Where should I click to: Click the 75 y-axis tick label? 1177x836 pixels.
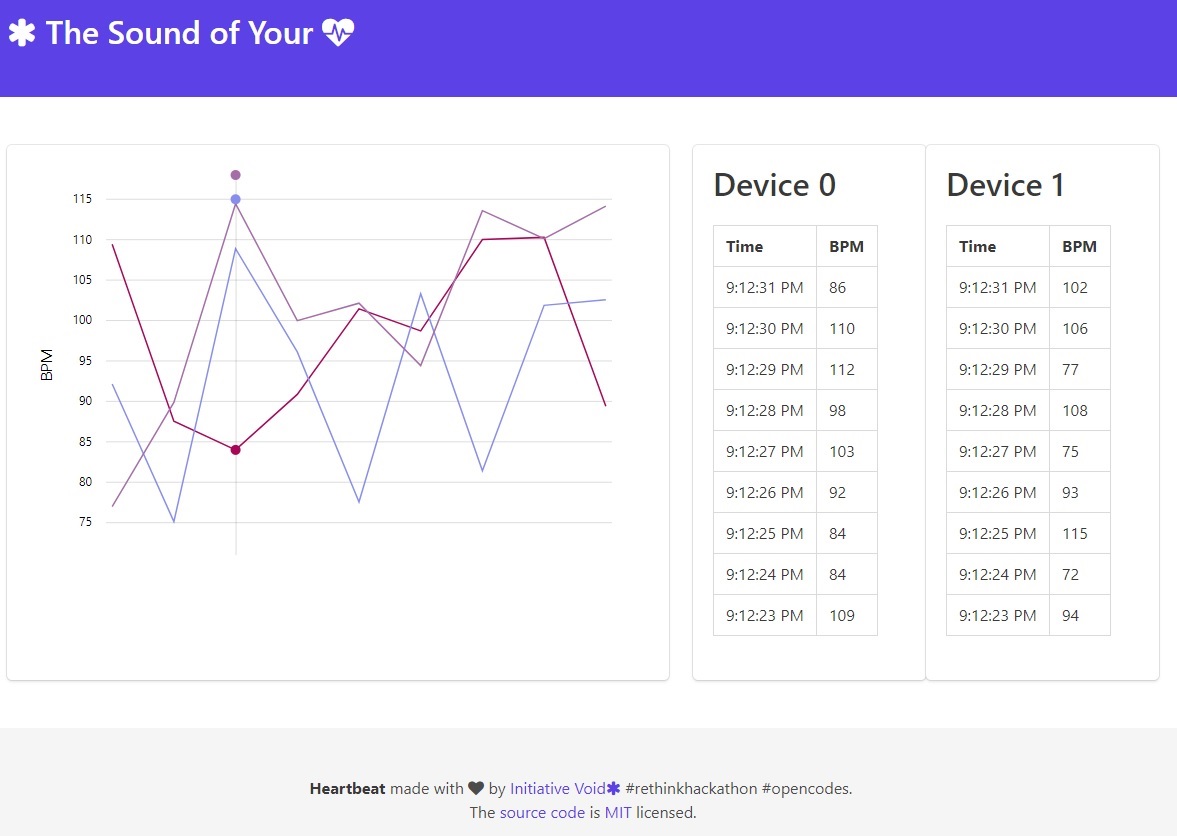point(86,522)
